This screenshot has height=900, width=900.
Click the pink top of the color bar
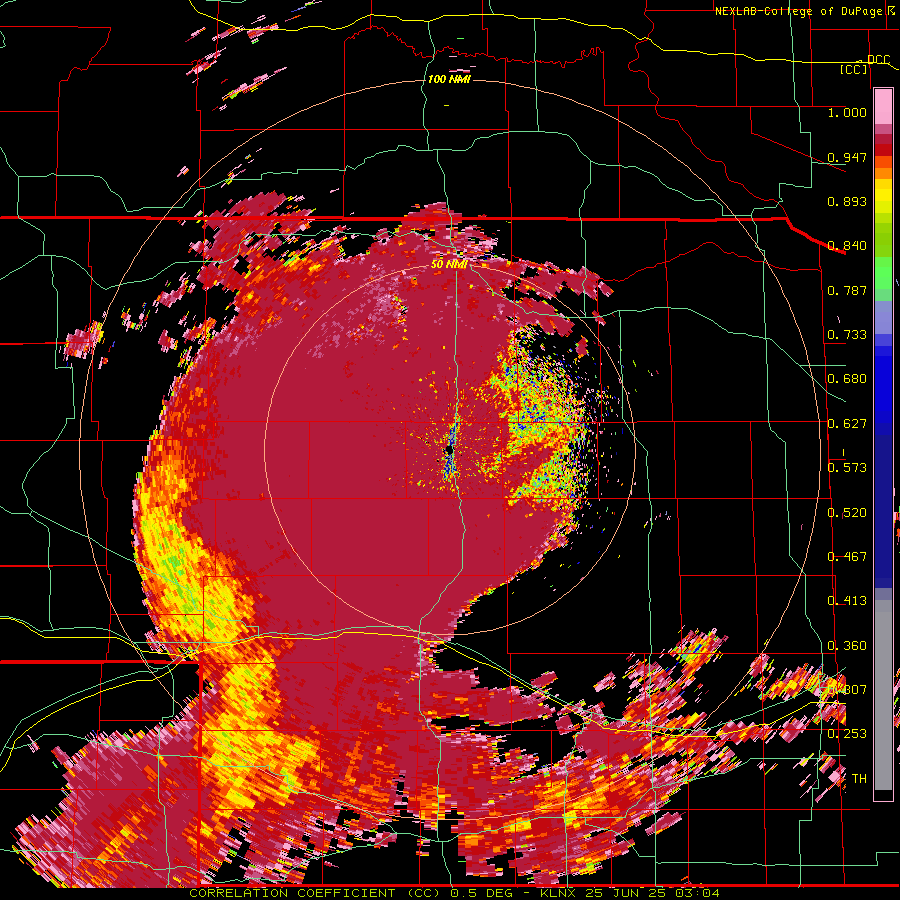pyautogui.click(x=883, y=106)
